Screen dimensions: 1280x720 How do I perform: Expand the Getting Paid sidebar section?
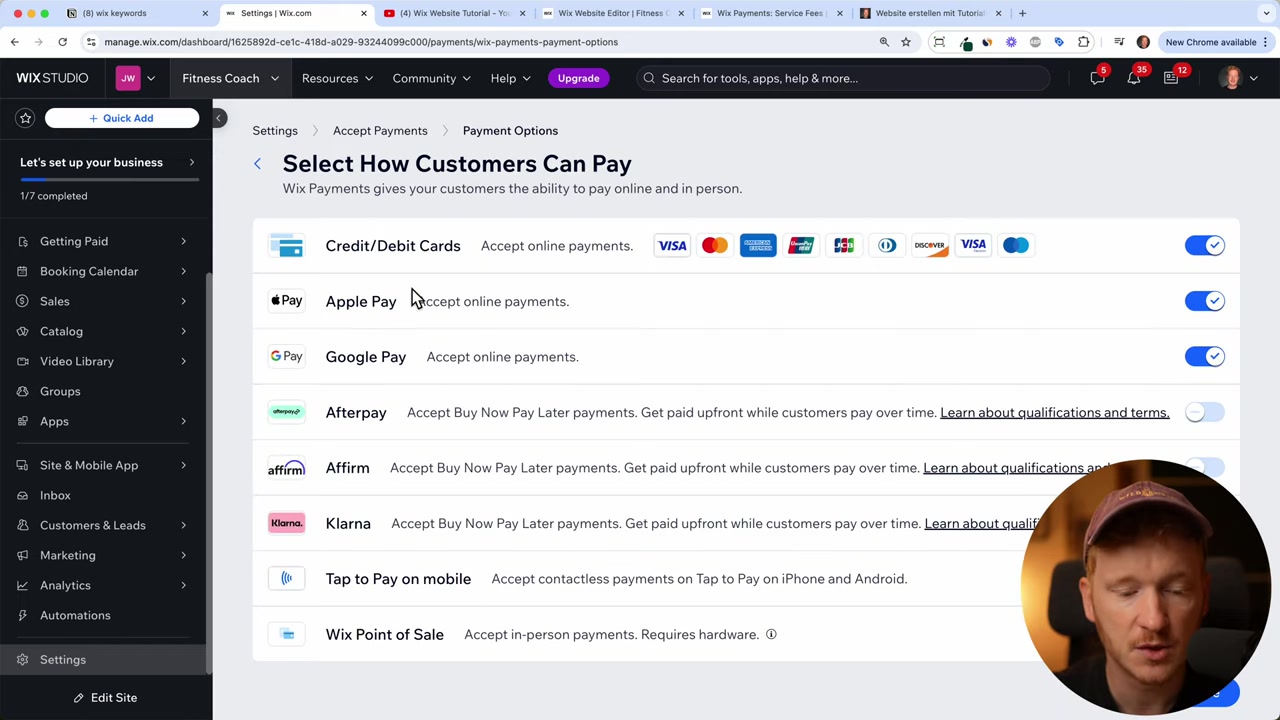pos(106,241)
